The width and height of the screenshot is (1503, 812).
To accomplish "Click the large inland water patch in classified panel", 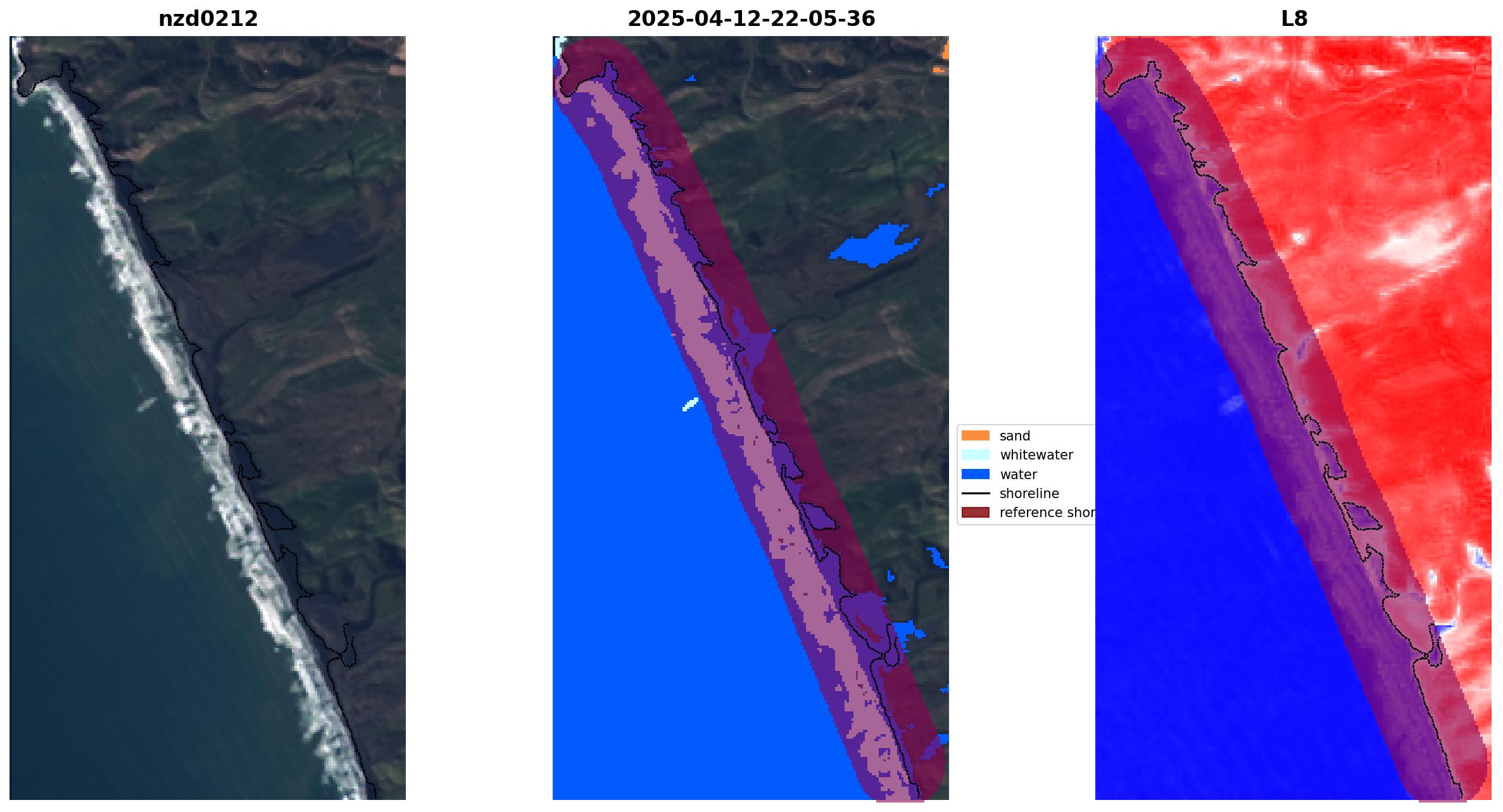I will pos(871,247).
